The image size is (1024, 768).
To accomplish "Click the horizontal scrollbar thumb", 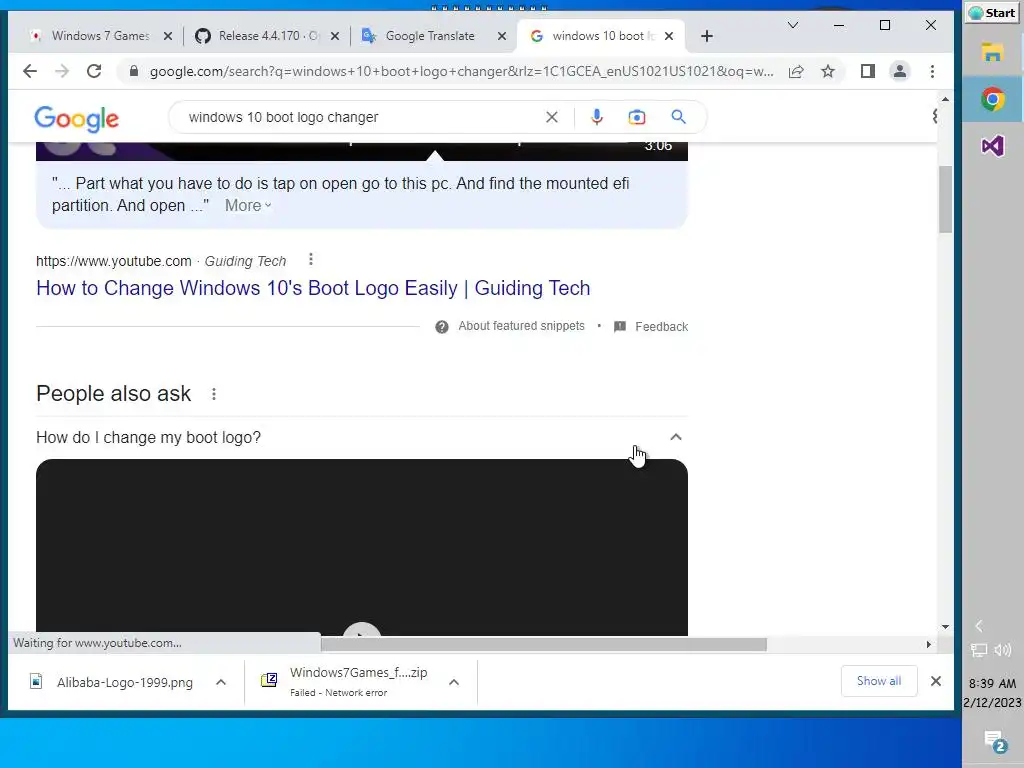I will click(543, 645).
